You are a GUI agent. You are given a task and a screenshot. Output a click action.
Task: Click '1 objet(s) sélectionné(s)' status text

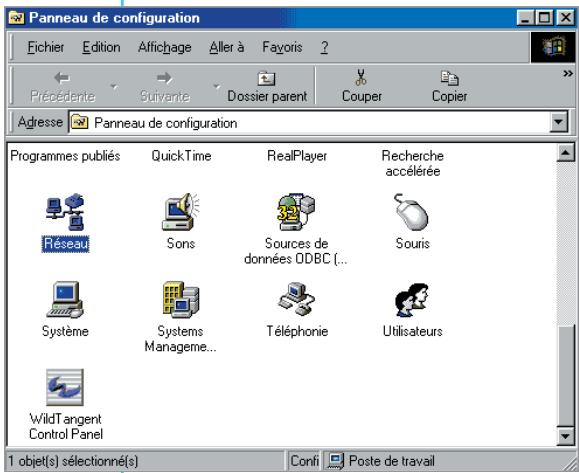click(73, 461)
